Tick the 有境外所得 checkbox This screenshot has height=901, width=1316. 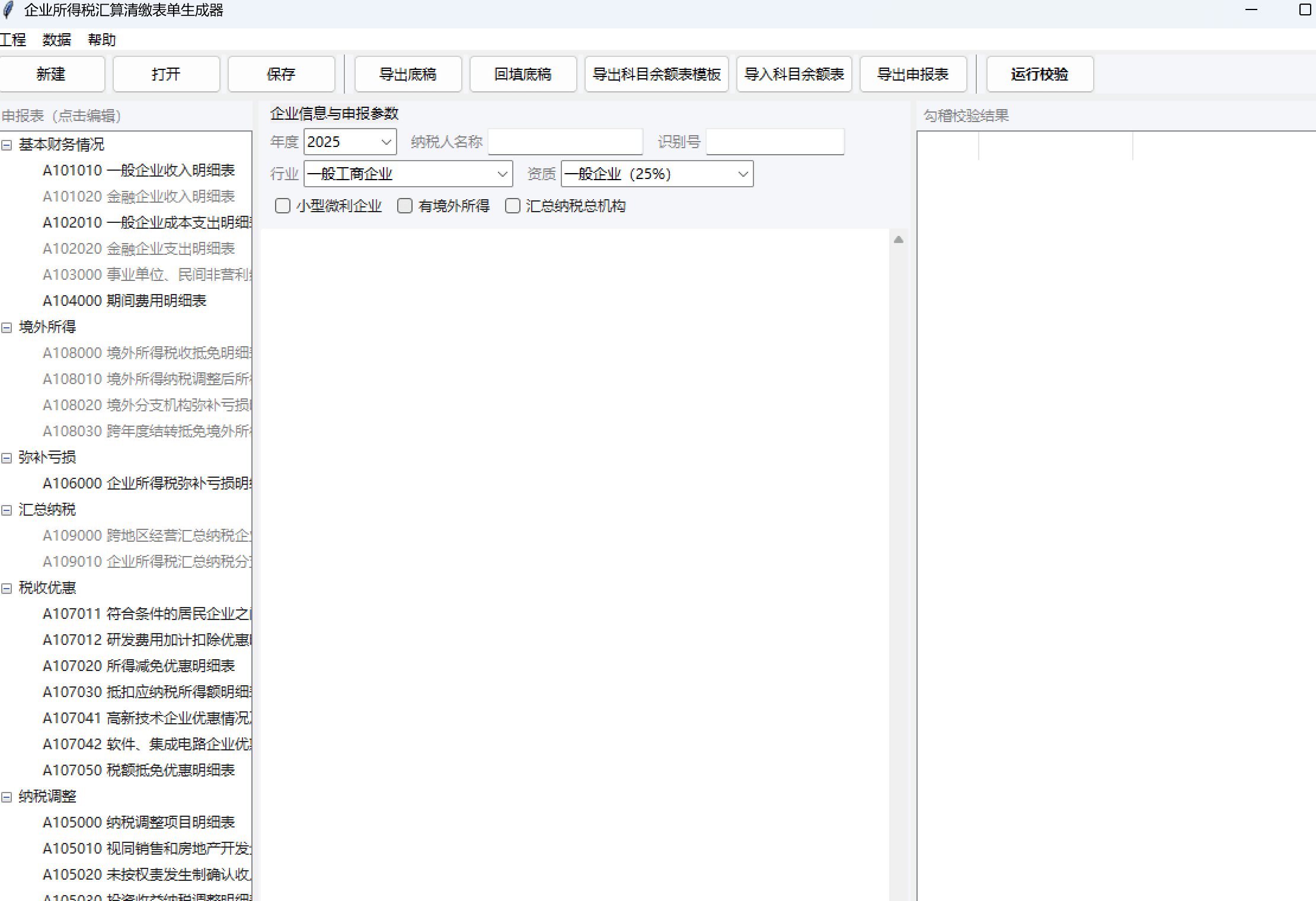(405, 206)
